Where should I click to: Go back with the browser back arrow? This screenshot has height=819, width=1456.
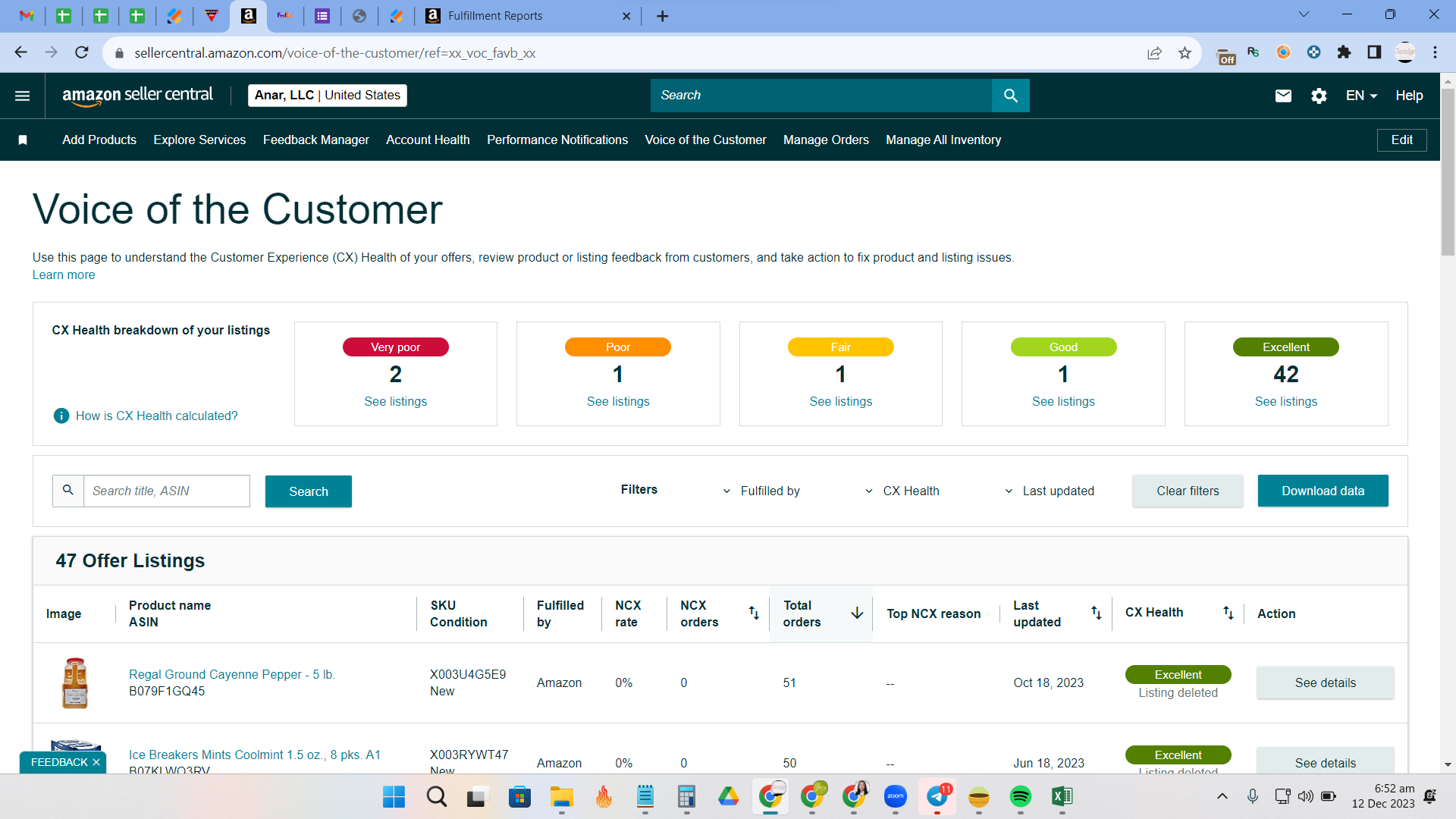(x=20, y=52)
